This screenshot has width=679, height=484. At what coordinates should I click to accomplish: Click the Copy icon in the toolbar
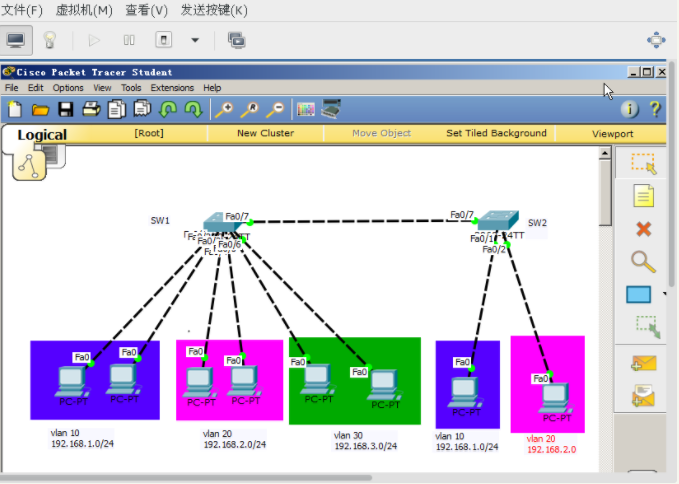pyautogui.click(x=117, y=109)
